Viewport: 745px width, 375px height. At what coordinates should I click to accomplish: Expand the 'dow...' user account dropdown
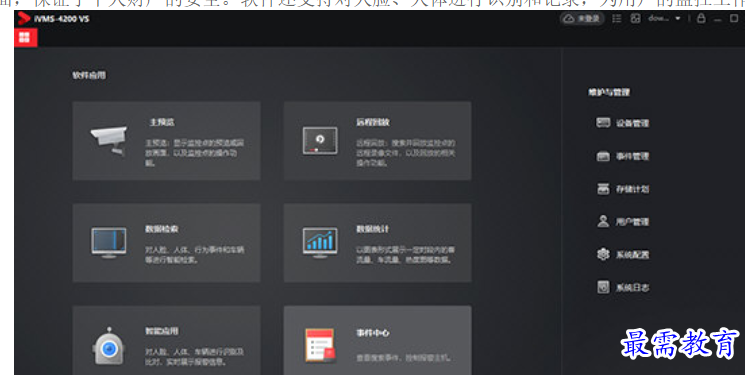(x=664, y=19)
